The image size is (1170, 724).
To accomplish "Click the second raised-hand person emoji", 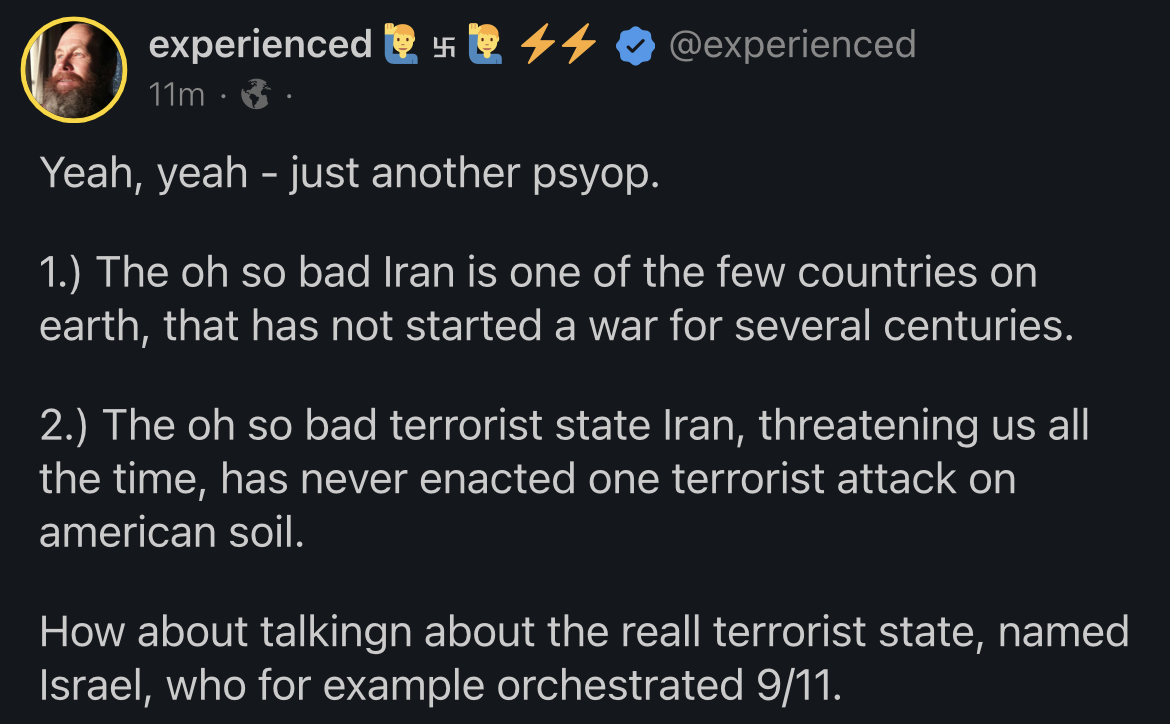I will [483, 45].
